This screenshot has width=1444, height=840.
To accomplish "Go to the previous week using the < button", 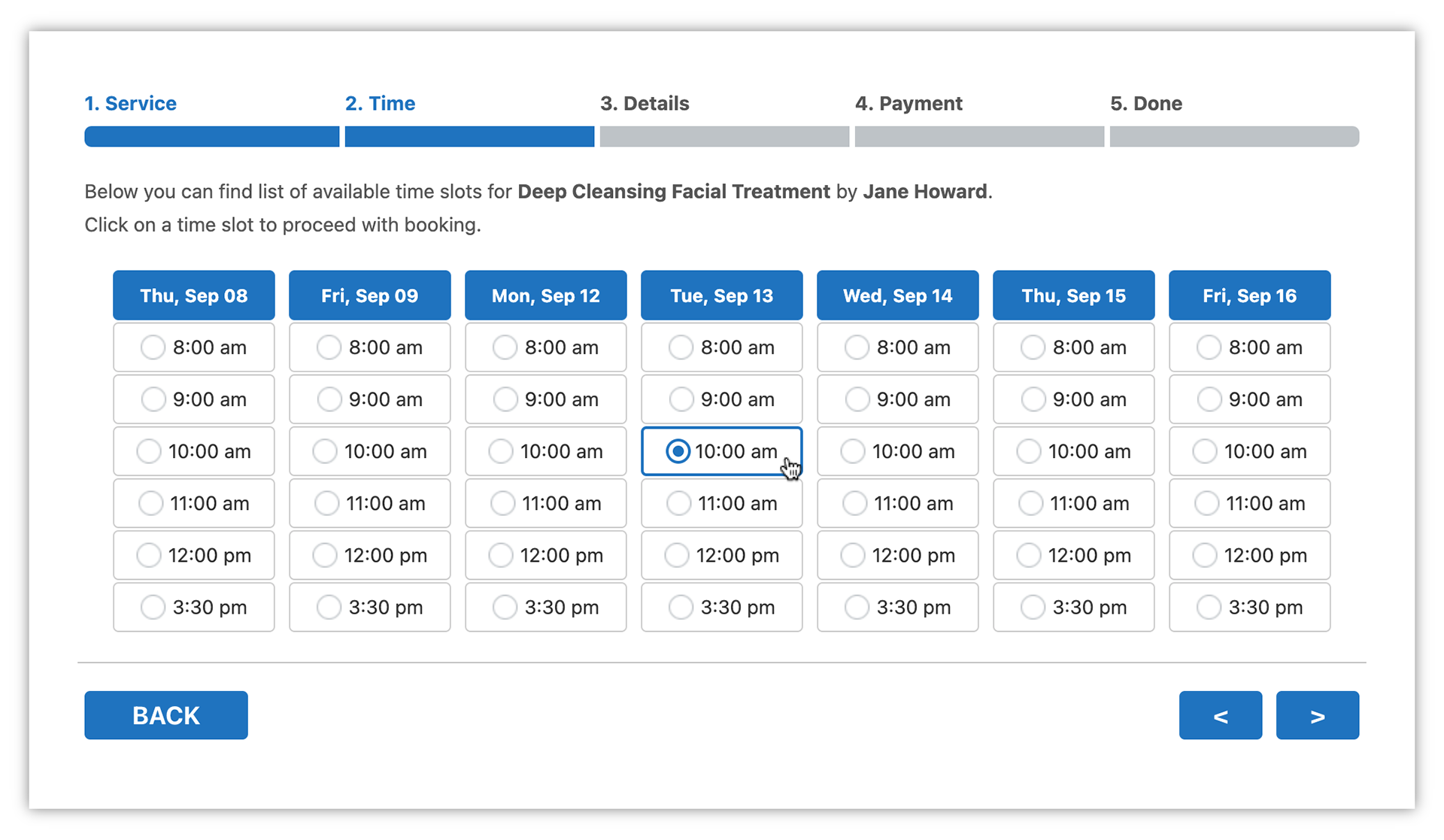I will click(1220, 715).
